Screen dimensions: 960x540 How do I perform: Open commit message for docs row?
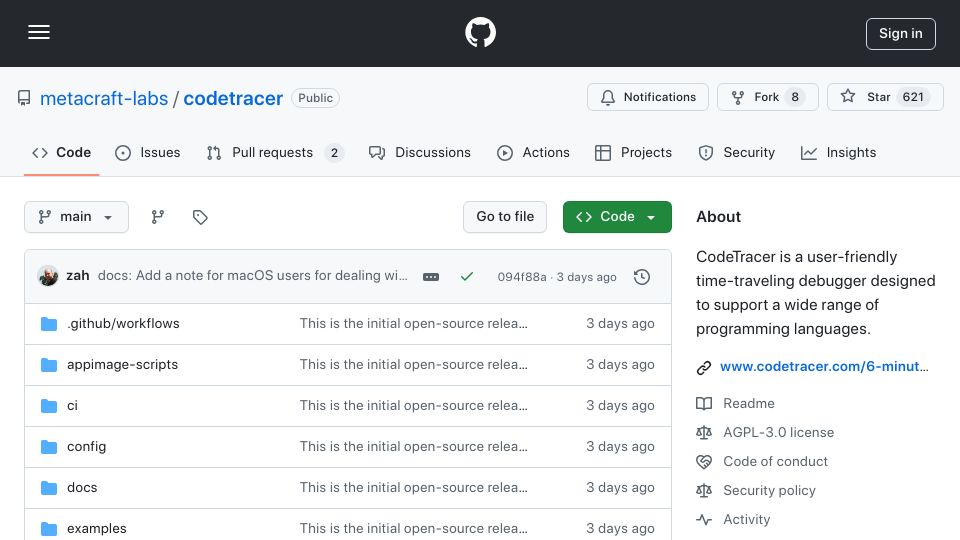click(413, 487)
